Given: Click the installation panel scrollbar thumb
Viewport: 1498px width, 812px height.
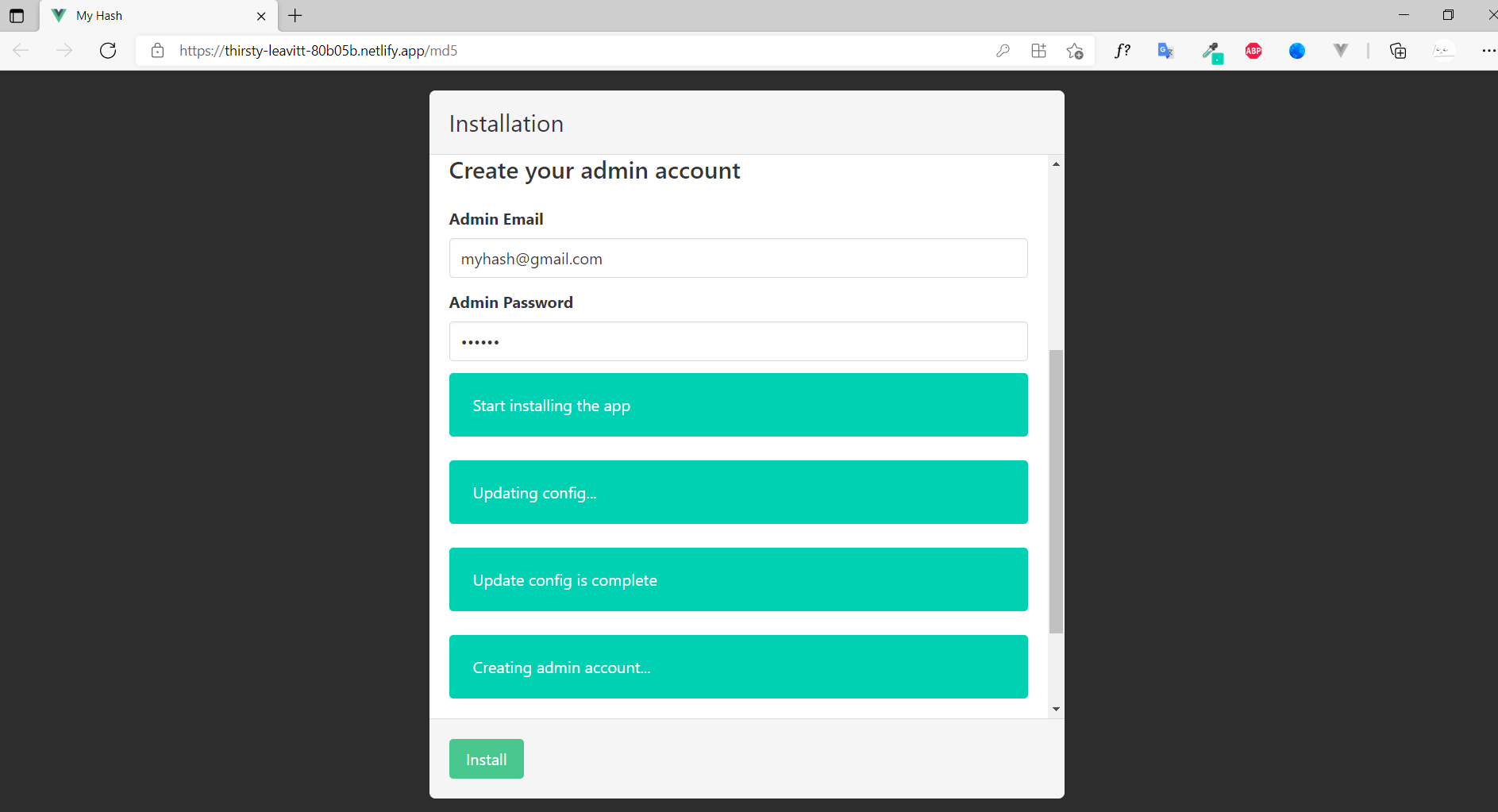Looking at the screenshot, I should coord(1056,491).
